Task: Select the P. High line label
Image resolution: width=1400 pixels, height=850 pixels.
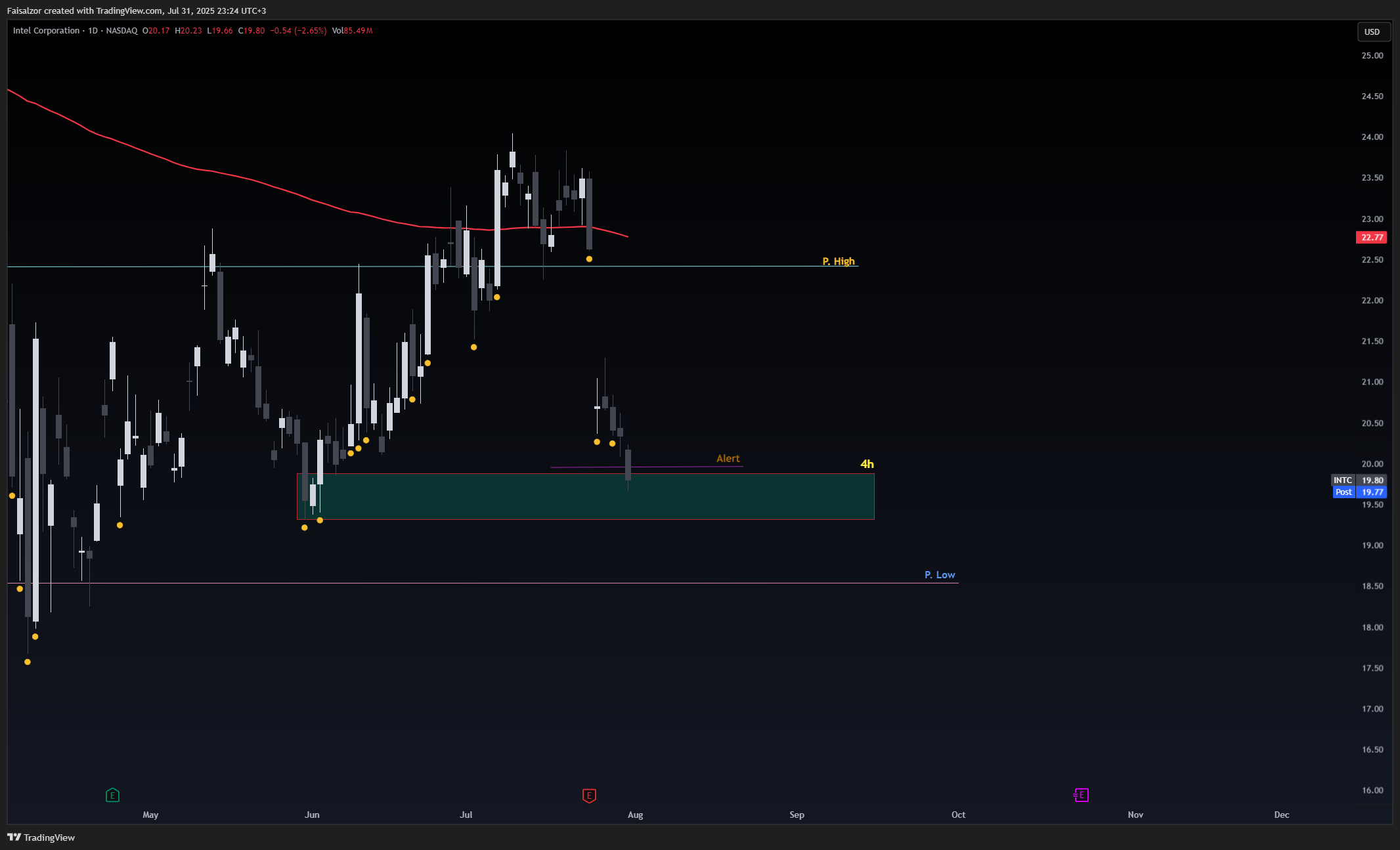Action: coord(839,261)
